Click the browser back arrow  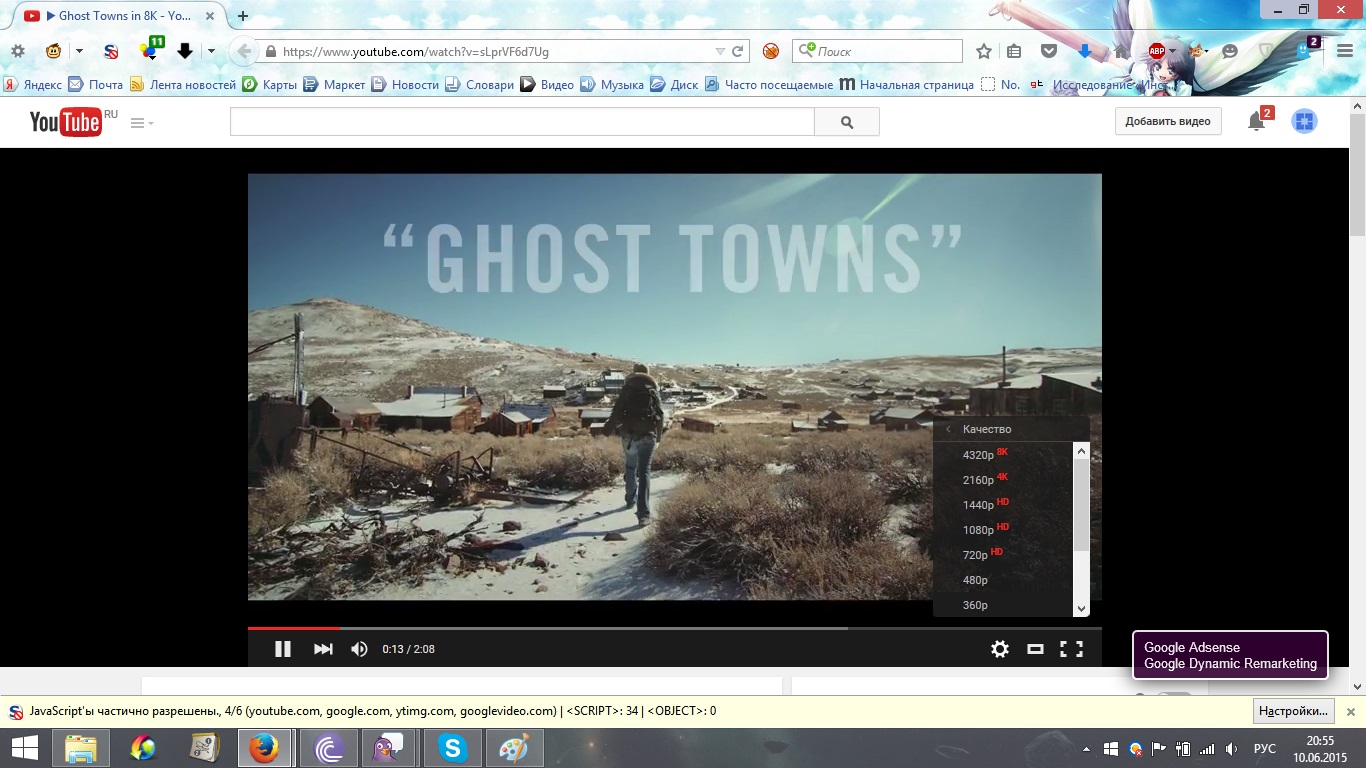(x=243, y=51)
